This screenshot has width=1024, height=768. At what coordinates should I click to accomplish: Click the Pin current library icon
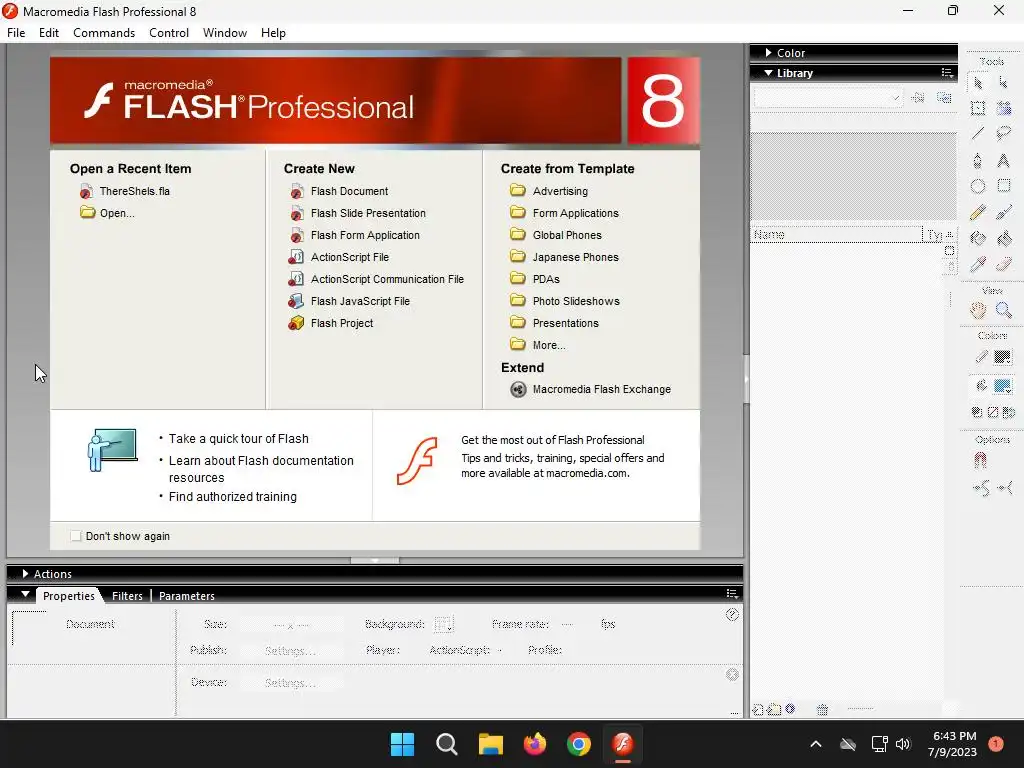pos(918,98)
